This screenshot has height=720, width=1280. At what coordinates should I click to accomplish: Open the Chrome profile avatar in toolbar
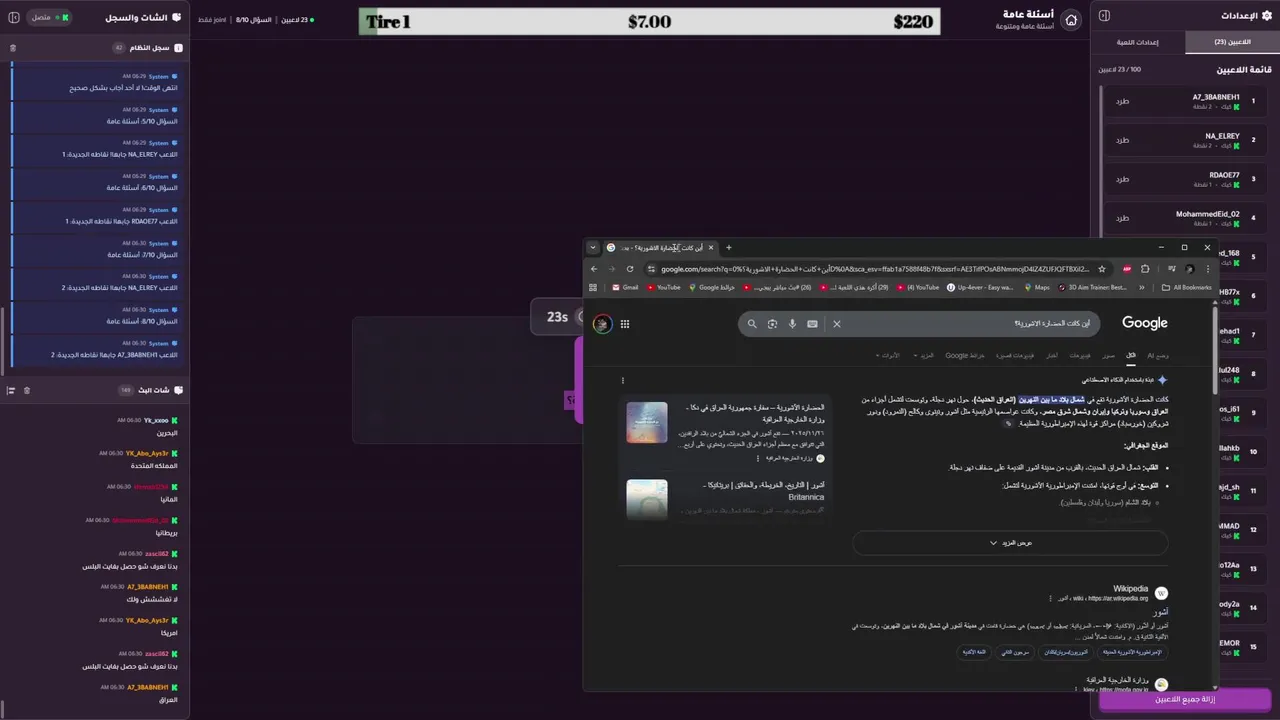[1189, 269]
